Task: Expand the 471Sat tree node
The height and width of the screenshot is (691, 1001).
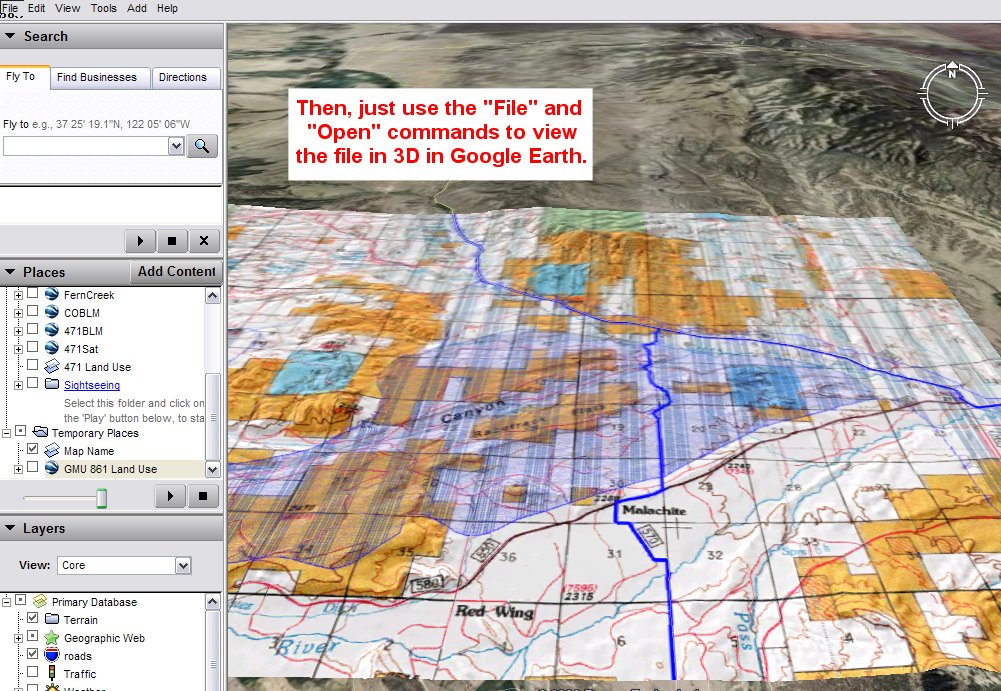Action: (x=18, y=349)
